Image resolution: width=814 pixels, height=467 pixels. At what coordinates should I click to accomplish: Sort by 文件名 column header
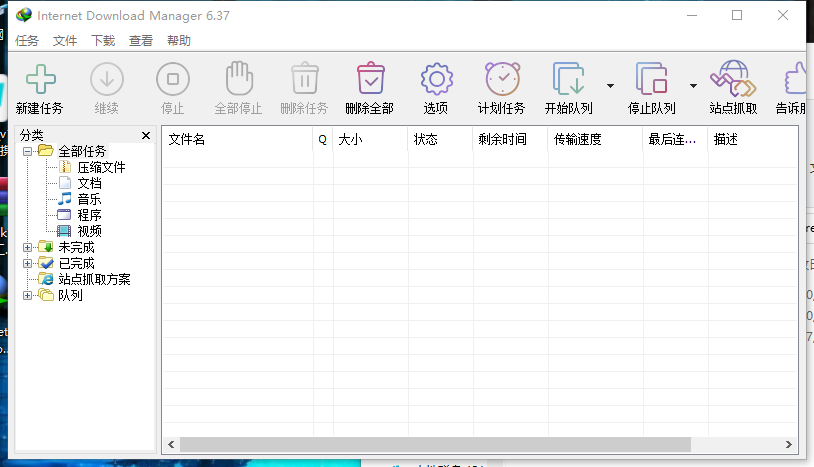[x=238, y=139]
